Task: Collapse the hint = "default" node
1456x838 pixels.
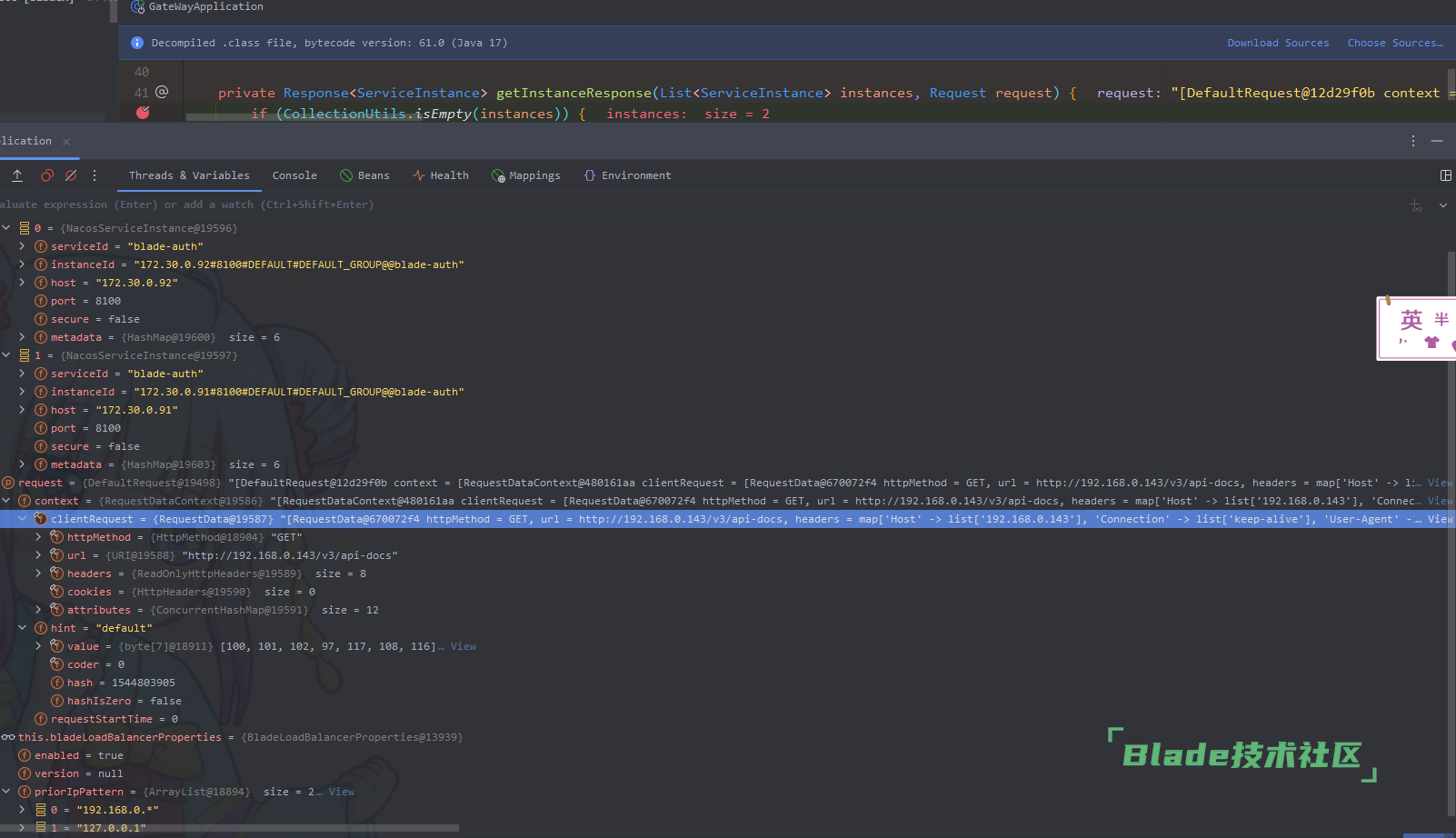Action: 22,628
